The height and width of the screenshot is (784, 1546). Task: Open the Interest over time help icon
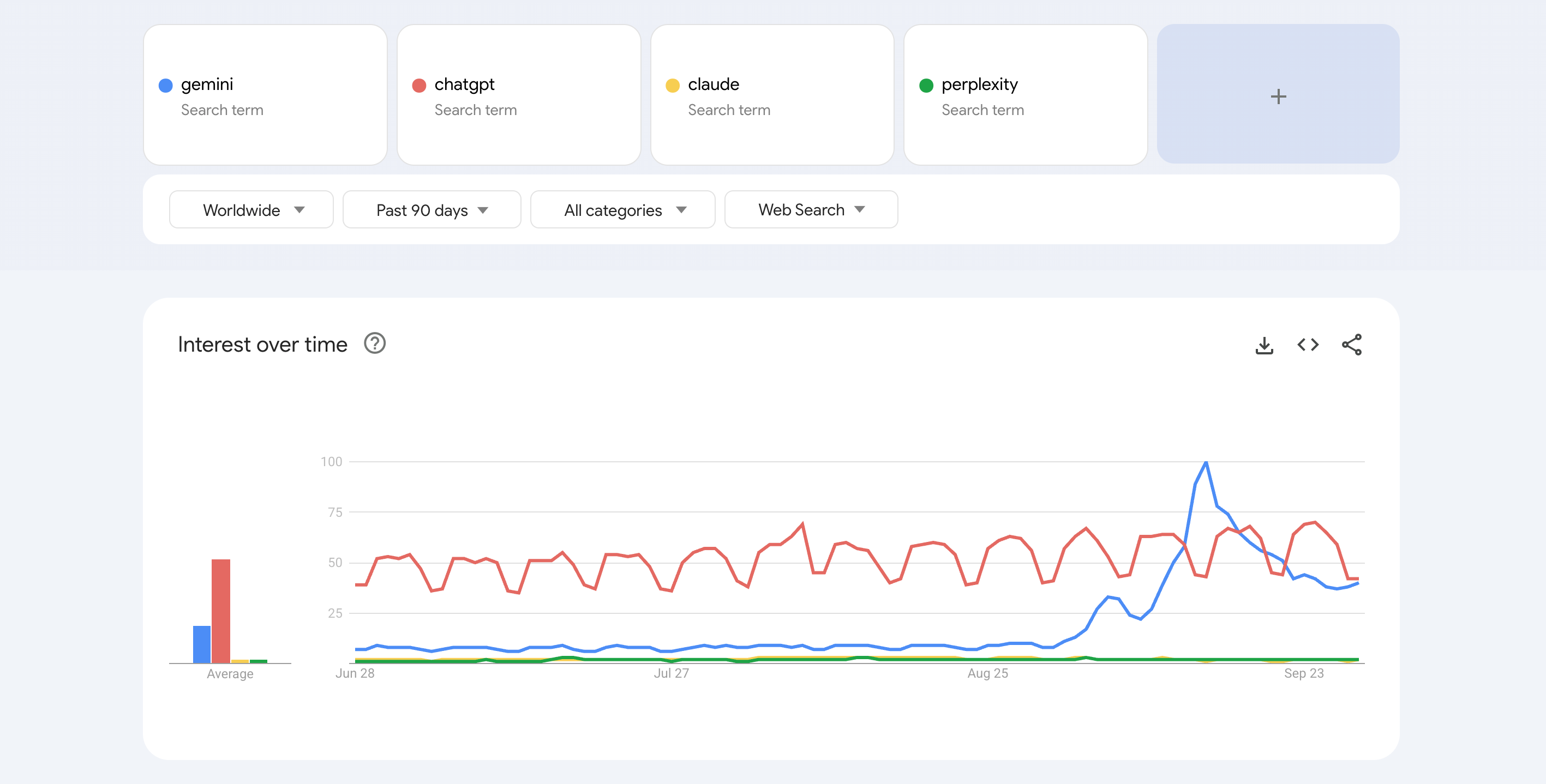click(374, 343)
